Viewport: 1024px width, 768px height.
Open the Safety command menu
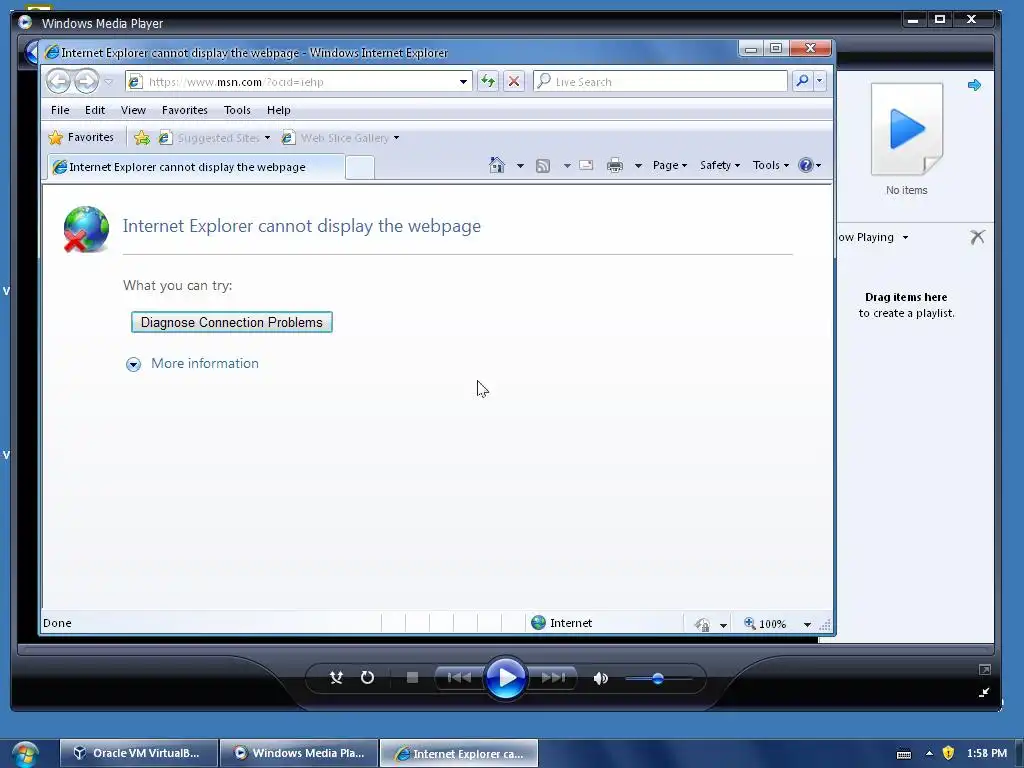[720, 165]
